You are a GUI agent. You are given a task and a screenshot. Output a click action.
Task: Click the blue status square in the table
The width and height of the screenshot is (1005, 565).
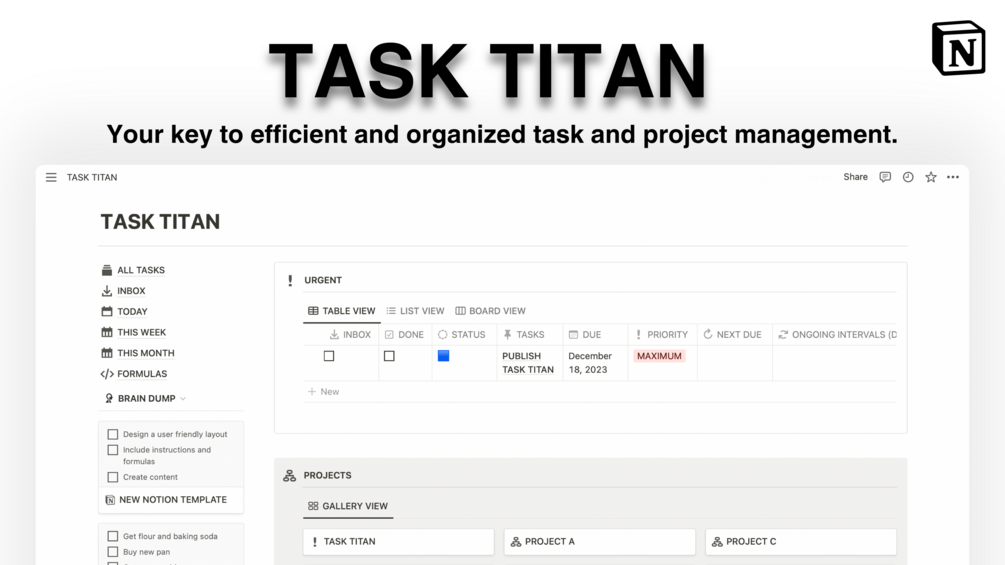(x=444, y=356)
